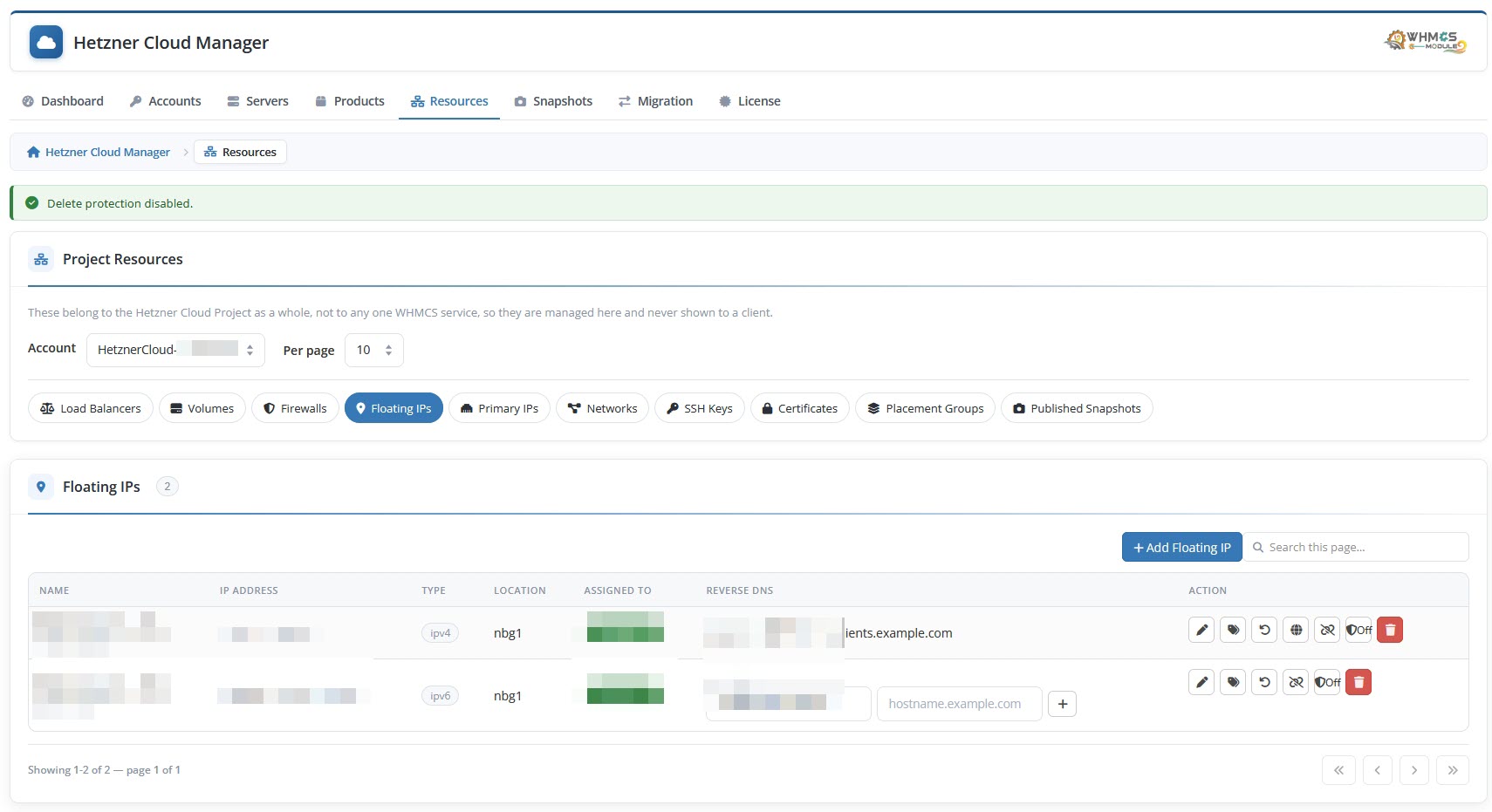Click the Floating IPs count badge showing 2
This screenshot has height=812, width=1492.
coord(168,487)
